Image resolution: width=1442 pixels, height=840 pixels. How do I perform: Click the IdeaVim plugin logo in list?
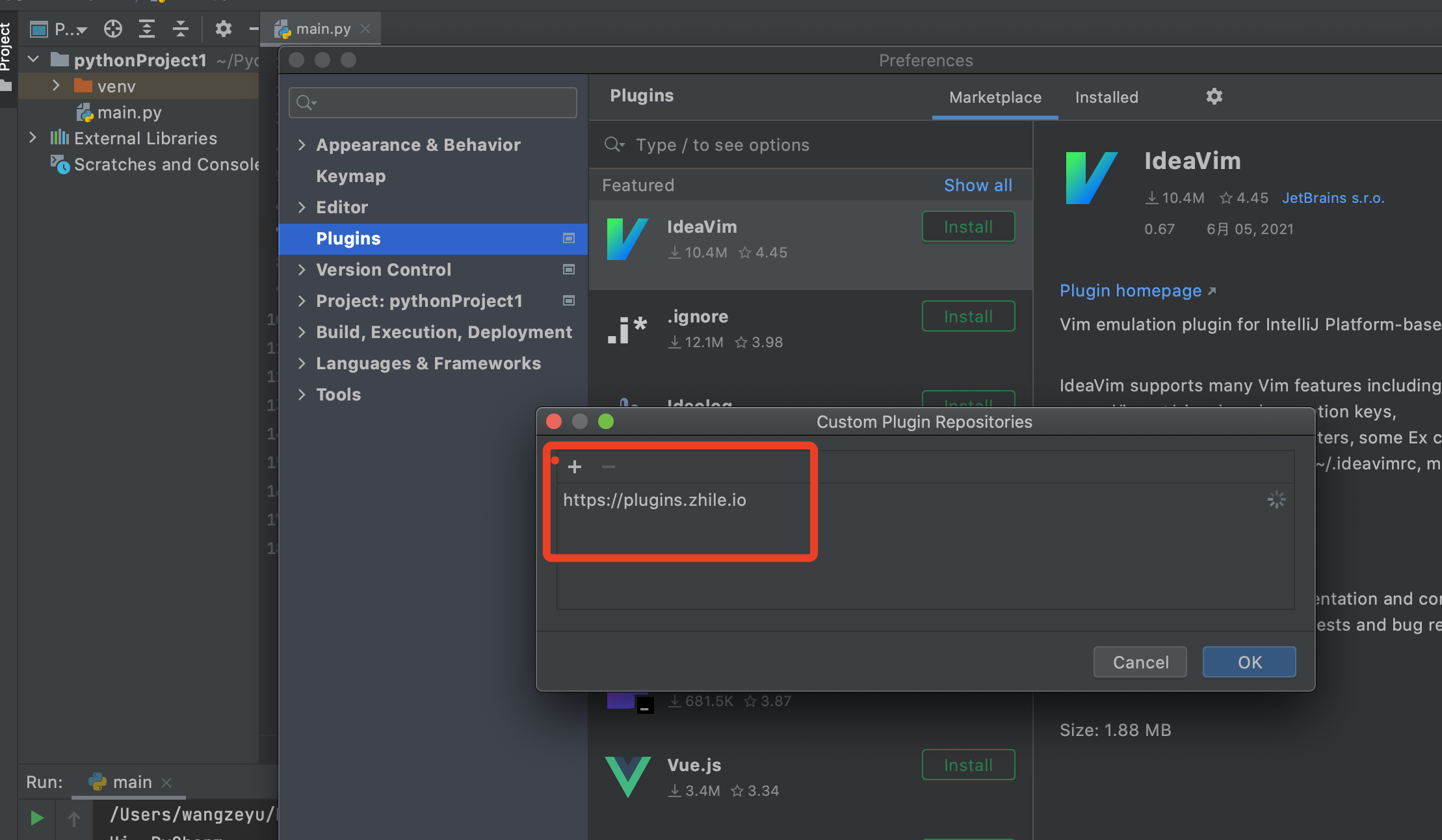627,239
